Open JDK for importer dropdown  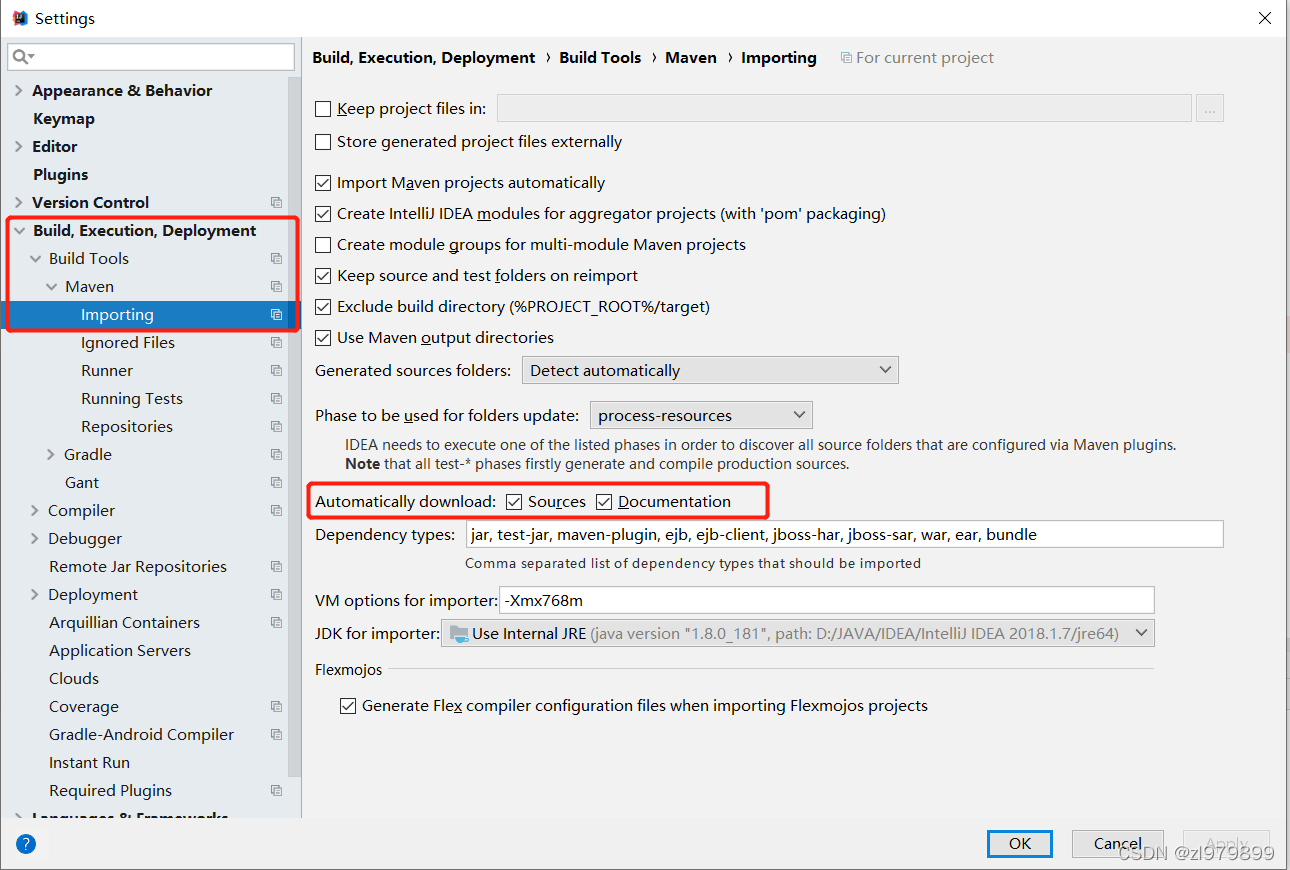pyautogui.click(x=797, y=633)
